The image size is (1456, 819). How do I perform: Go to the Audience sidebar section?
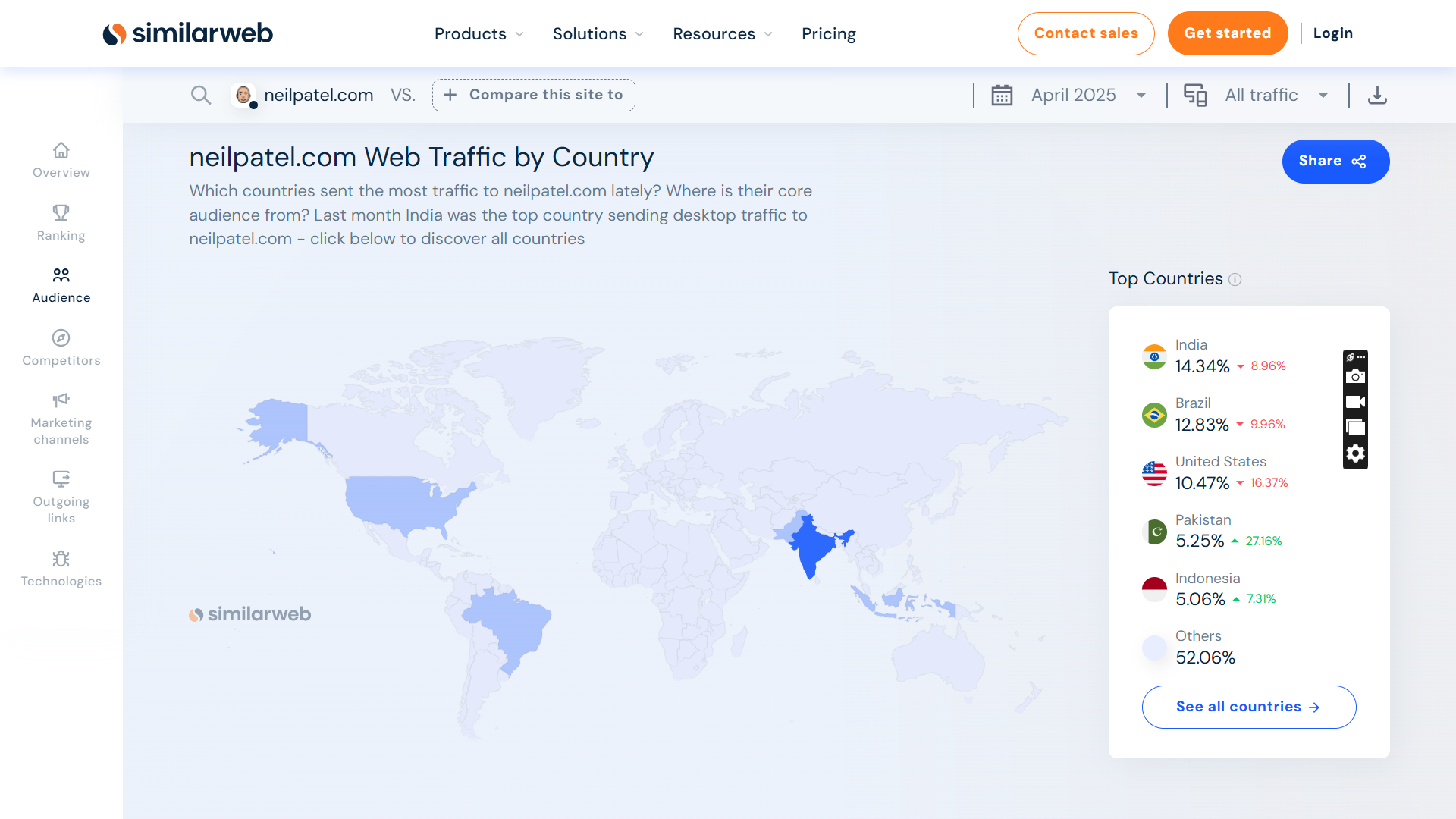point(61,285)
